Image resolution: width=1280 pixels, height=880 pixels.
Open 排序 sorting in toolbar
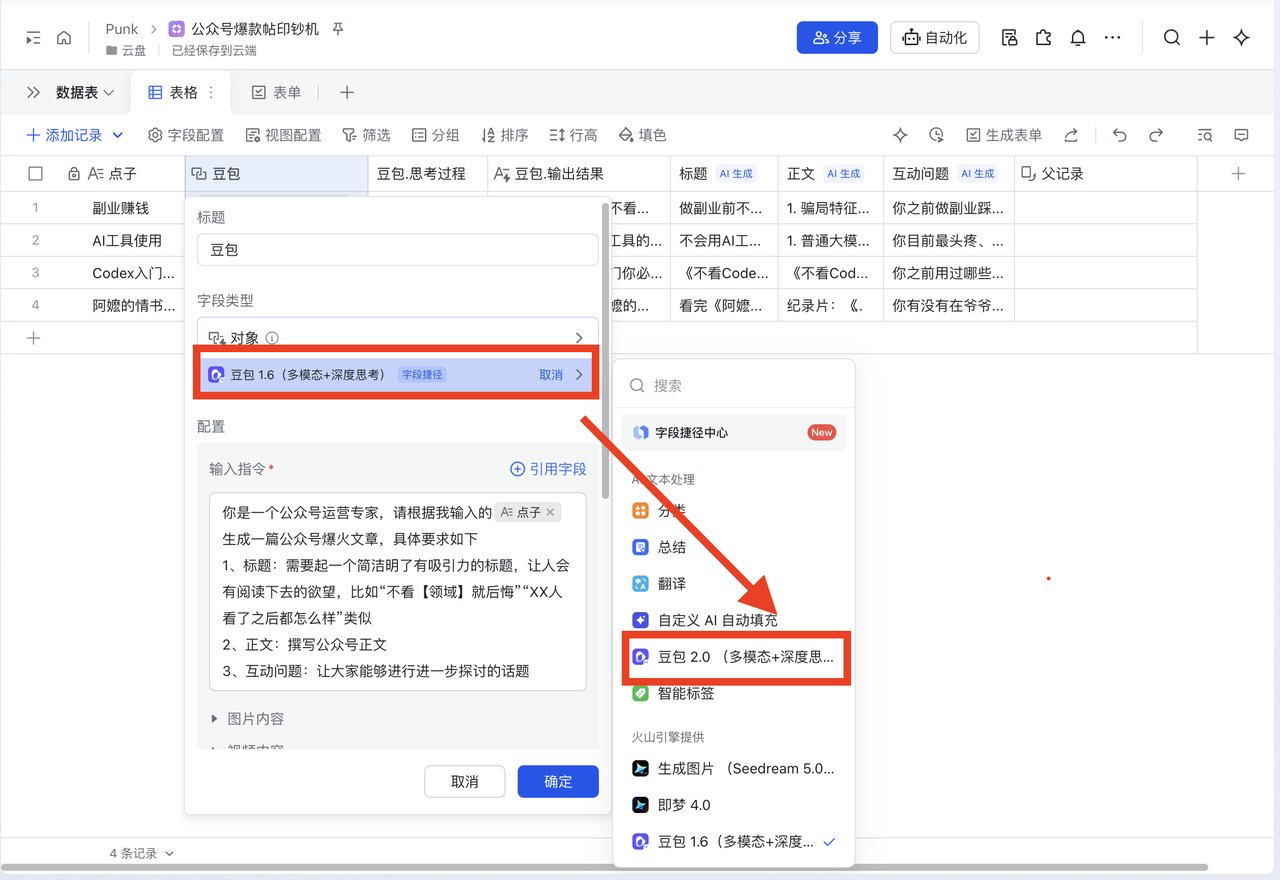[x=504, y=135]
